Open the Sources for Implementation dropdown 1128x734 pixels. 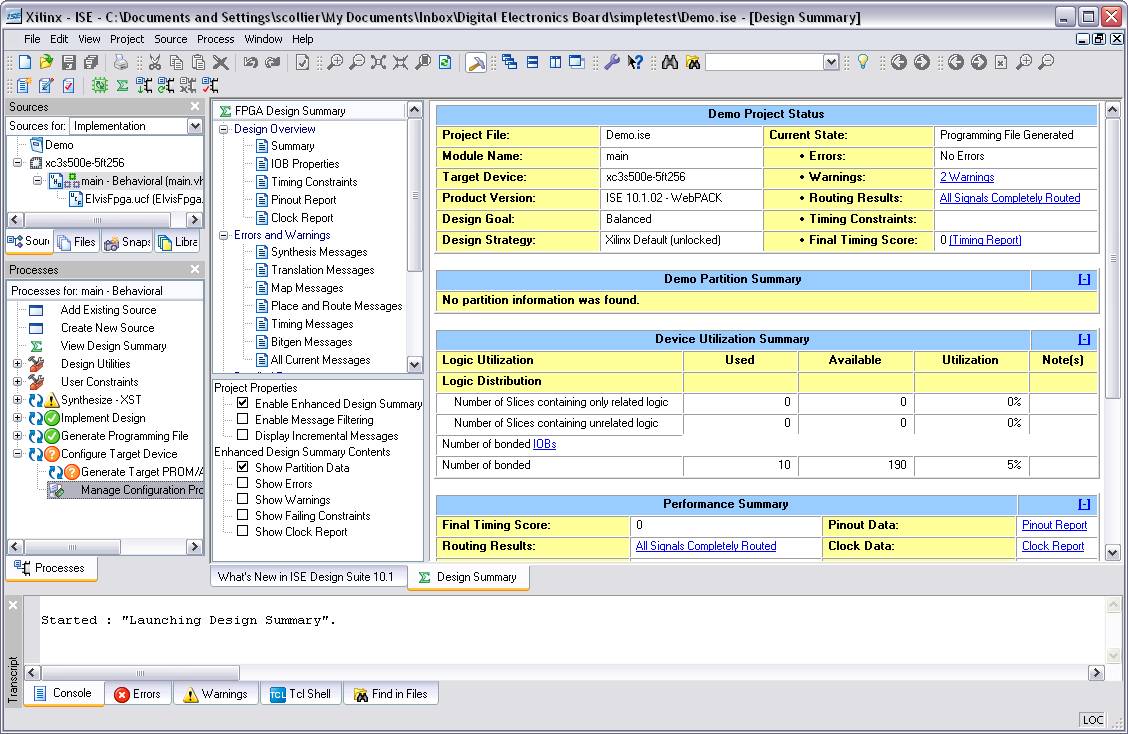[194, 126]
